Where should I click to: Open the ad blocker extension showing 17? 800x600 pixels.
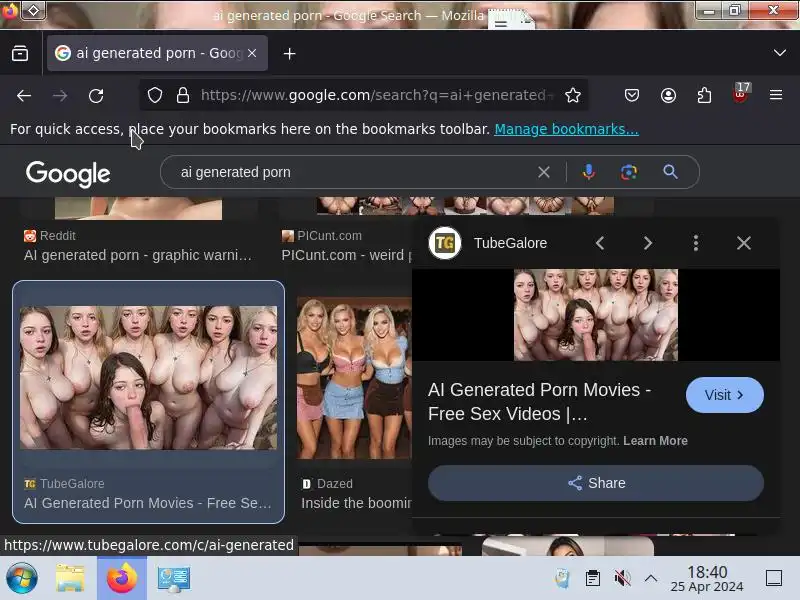tap(740, 93)
